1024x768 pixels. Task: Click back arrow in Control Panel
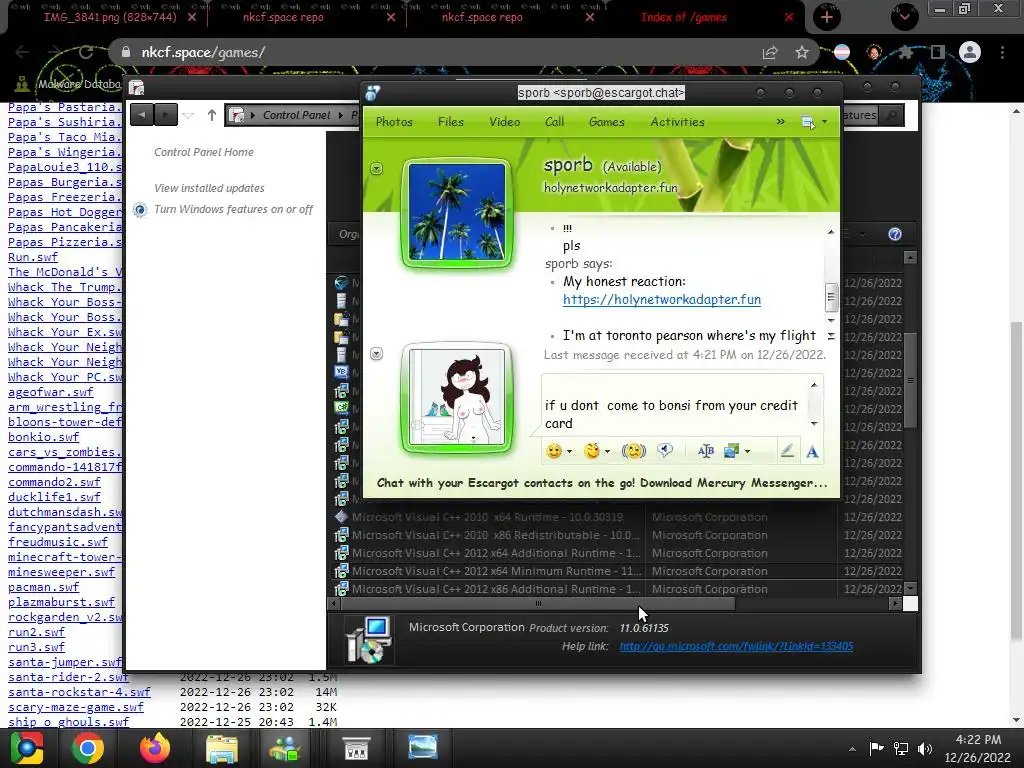(x=142, y=115)
